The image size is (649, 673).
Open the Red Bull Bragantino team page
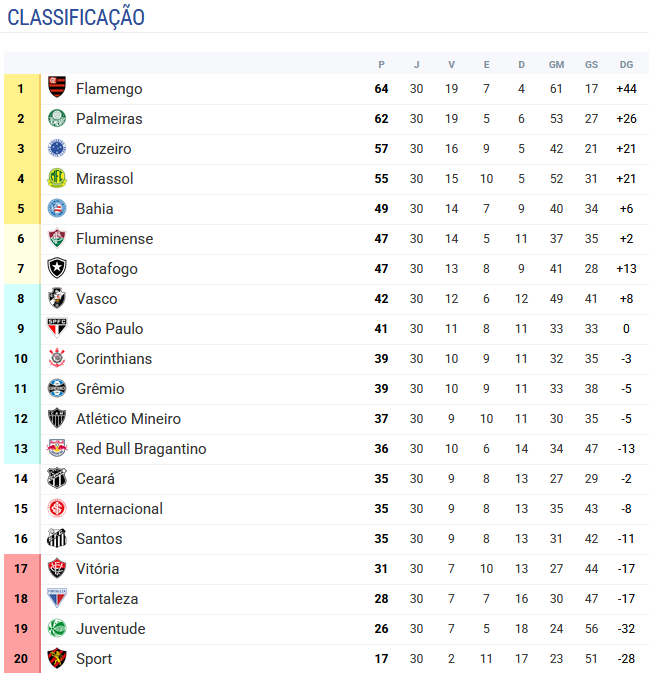(x=141, y=449)
